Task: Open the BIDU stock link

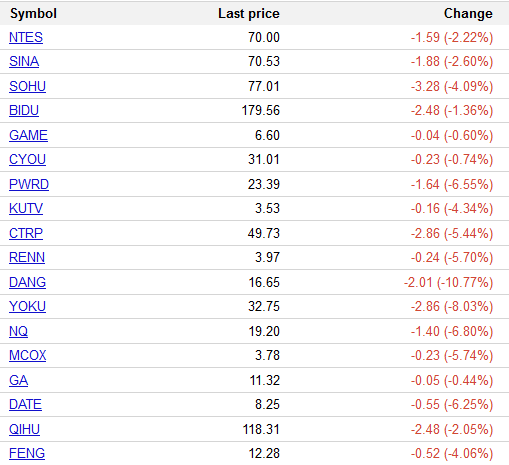Action: click(x=24, y=111)
